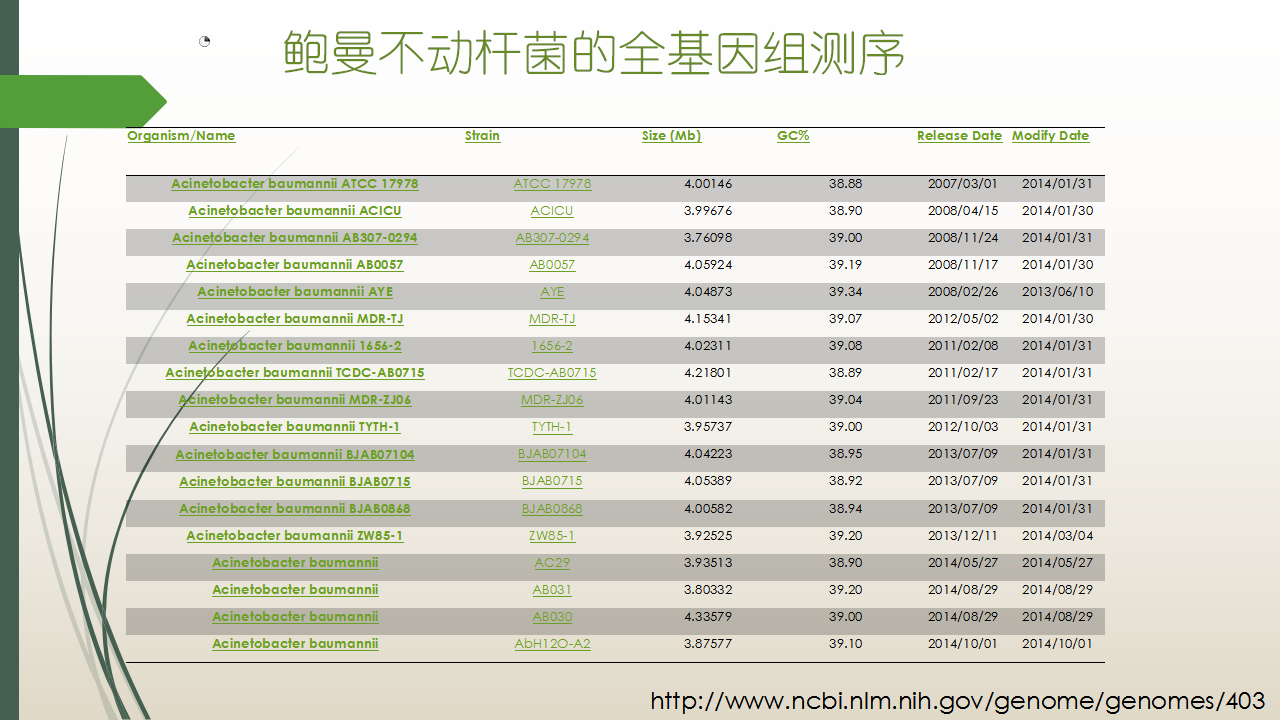1280x720 pixels.
Task: Select modify date 2013/06/10
Action: (1057, 292)
